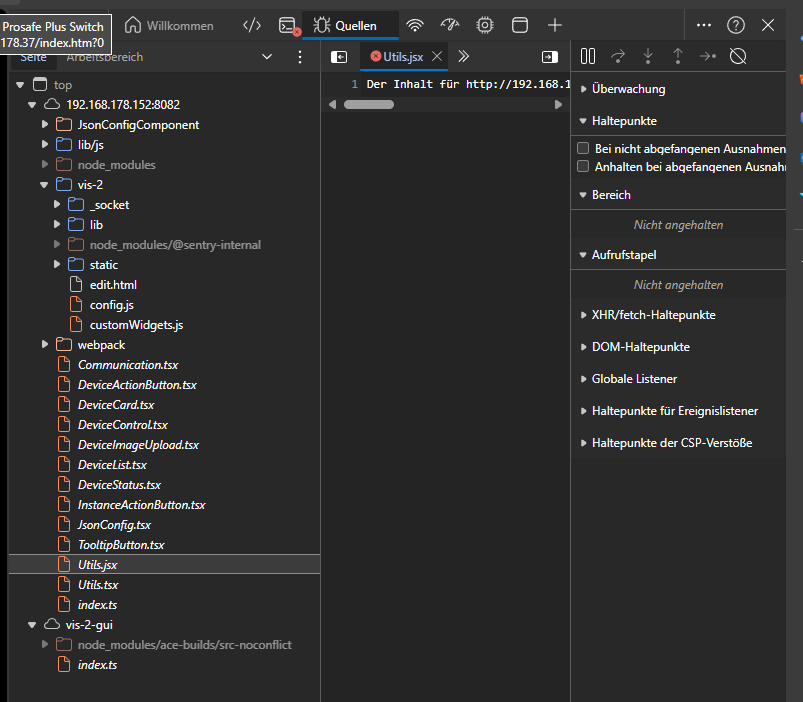Hide the navigator sidebar pane
This screenshot has height=702, width=803.
tap(339, 57)
